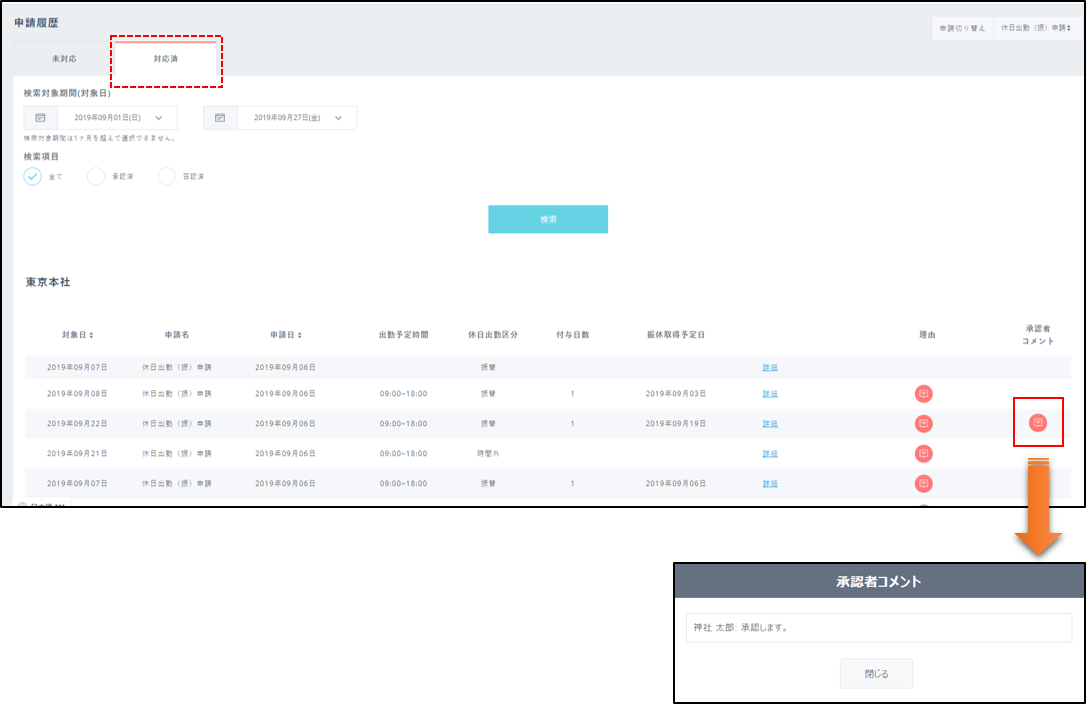Open the 休日出勤（振）申請 type dropdown at top right
The image size is (1086, 704).
click(x=1038, y=29)
